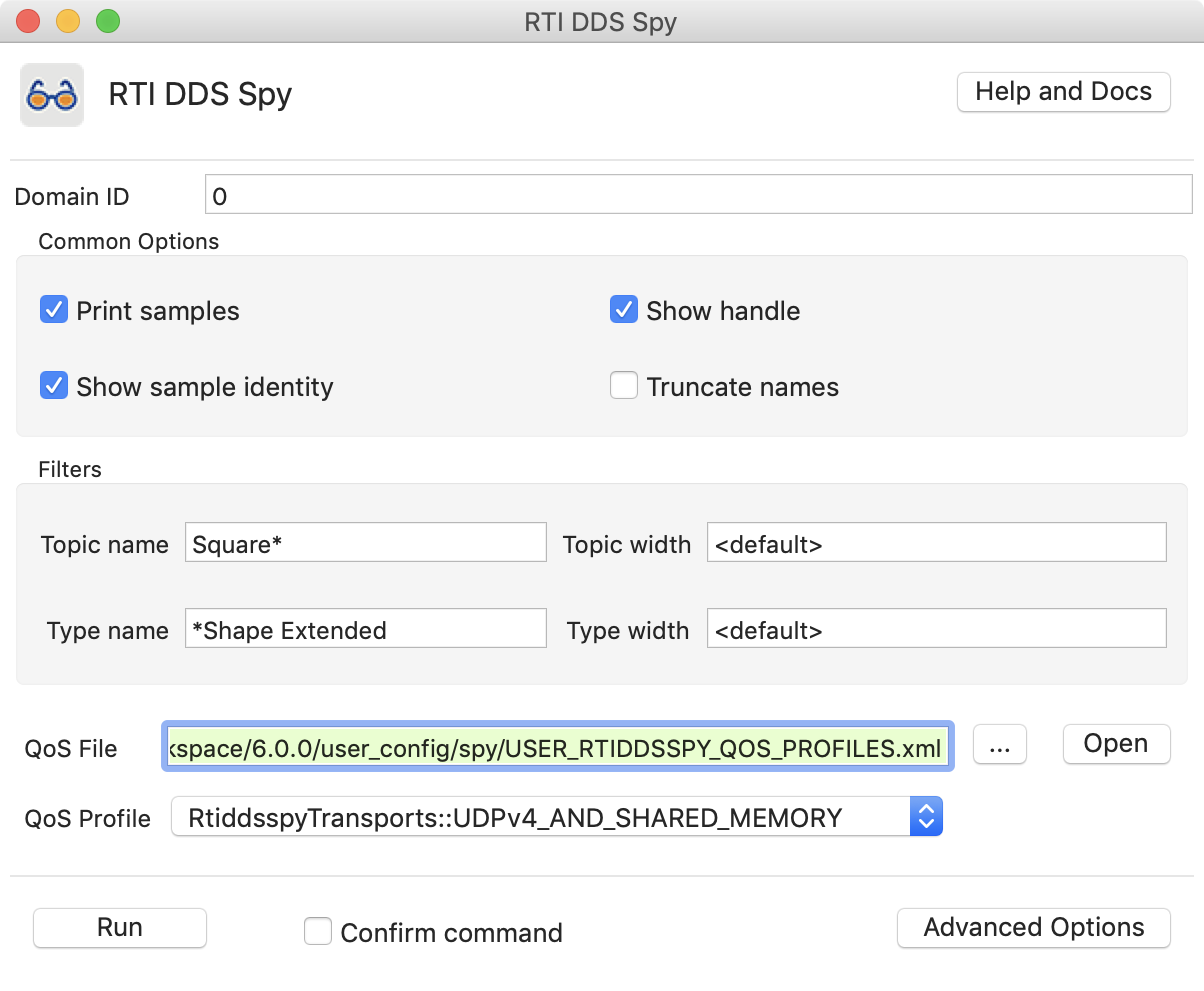Click the Domain ID label
This screenshot has width=1204, height=991.
(72, 196)
